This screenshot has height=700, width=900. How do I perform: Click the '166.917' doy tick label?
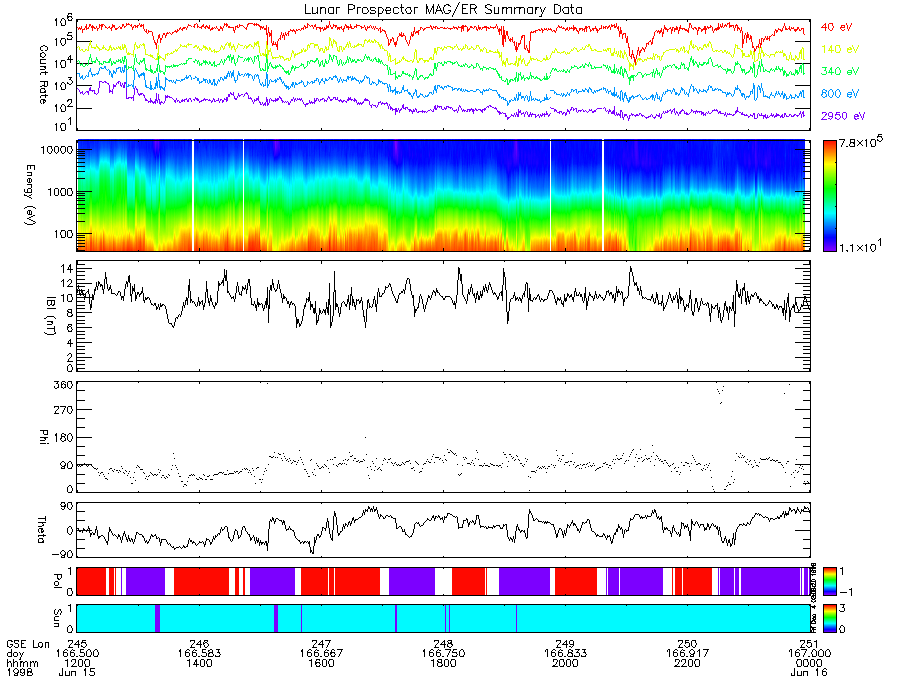click(687, 654)
